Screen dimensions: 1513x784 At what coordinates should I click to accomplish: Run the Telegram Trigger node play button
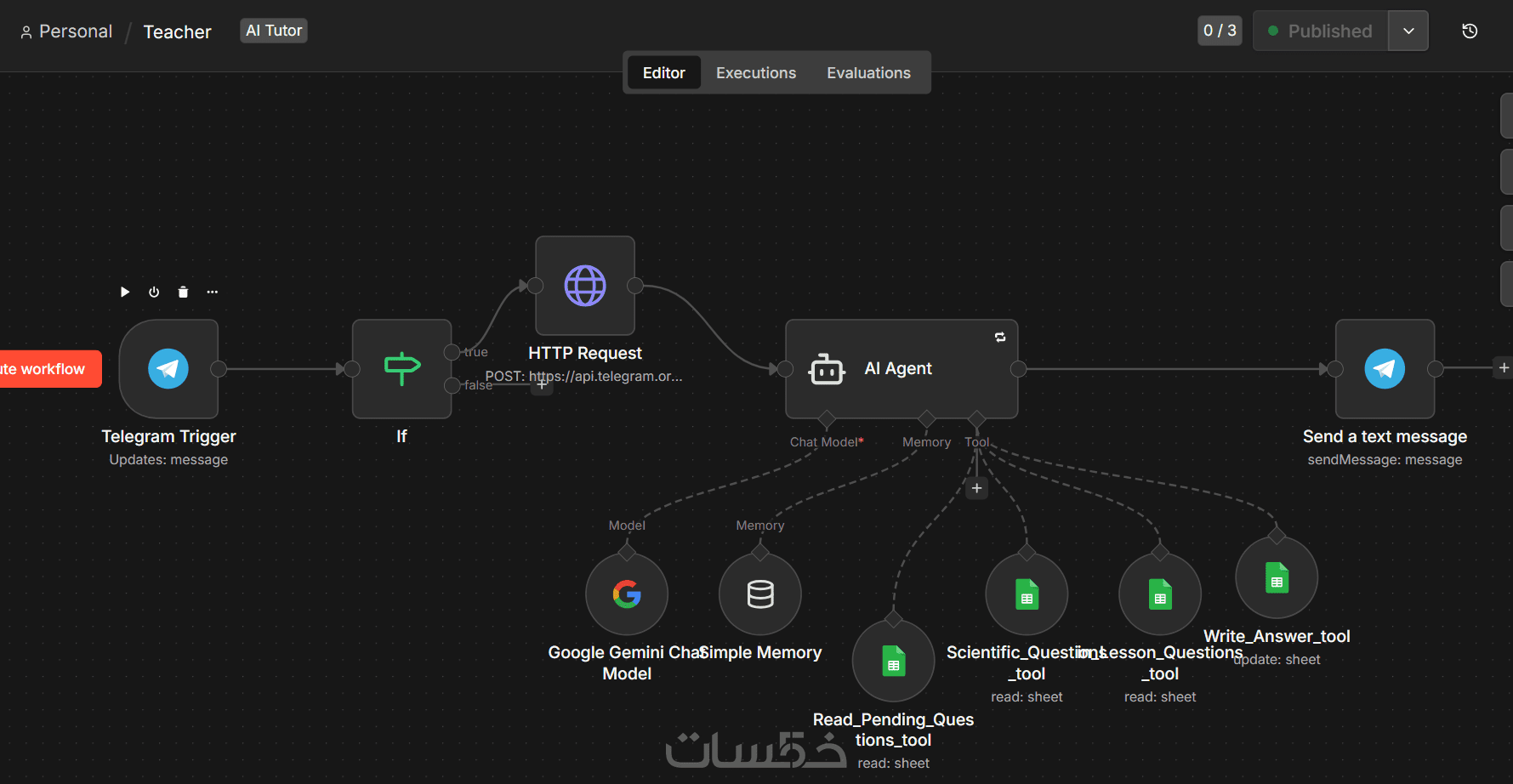coord(125,292)
